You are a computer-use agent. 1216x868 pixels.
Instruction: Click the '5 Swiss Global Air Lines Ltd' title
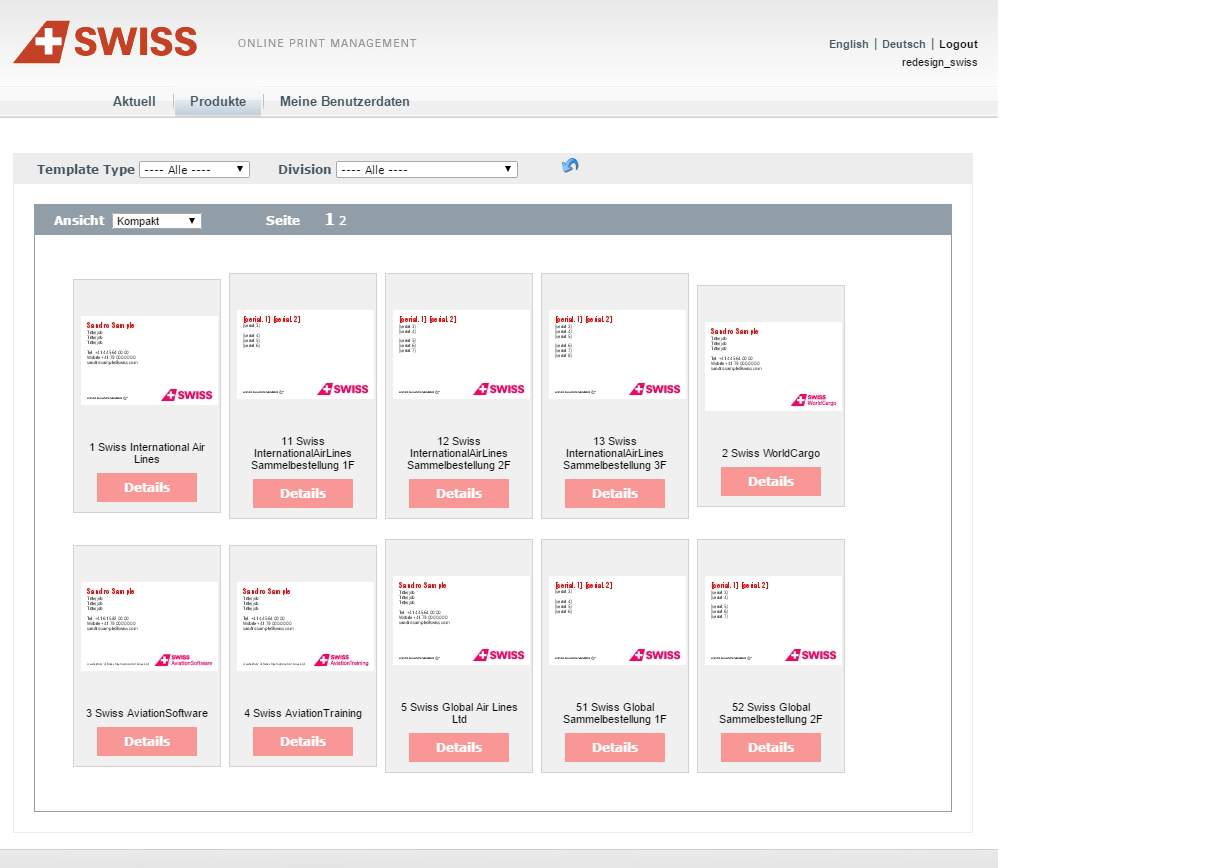pos(459,713)
